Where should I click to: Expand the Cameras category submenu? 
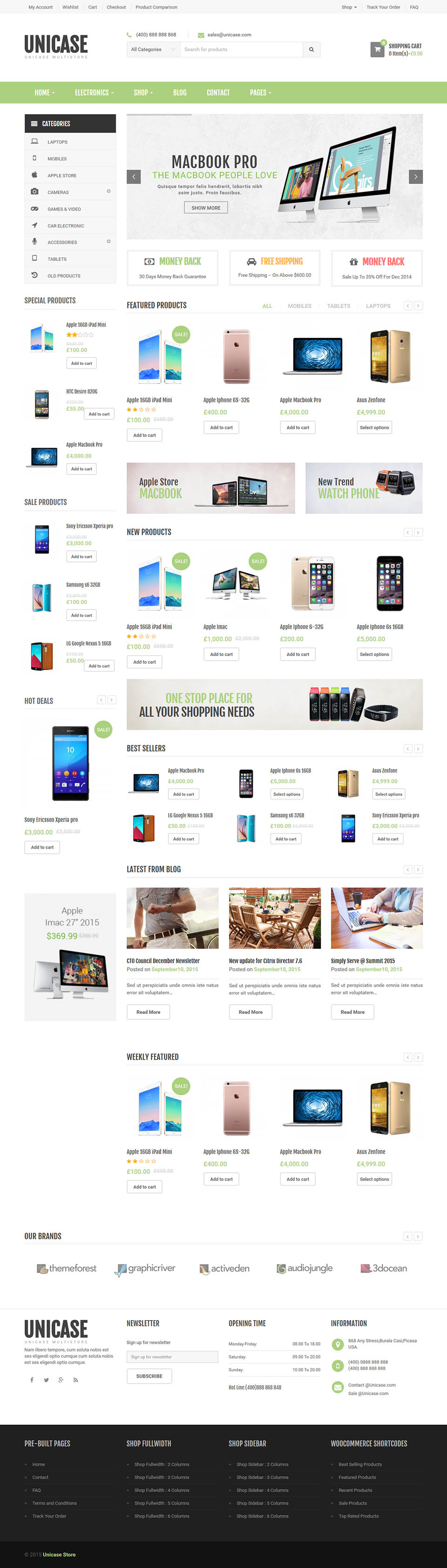[108, 191]
